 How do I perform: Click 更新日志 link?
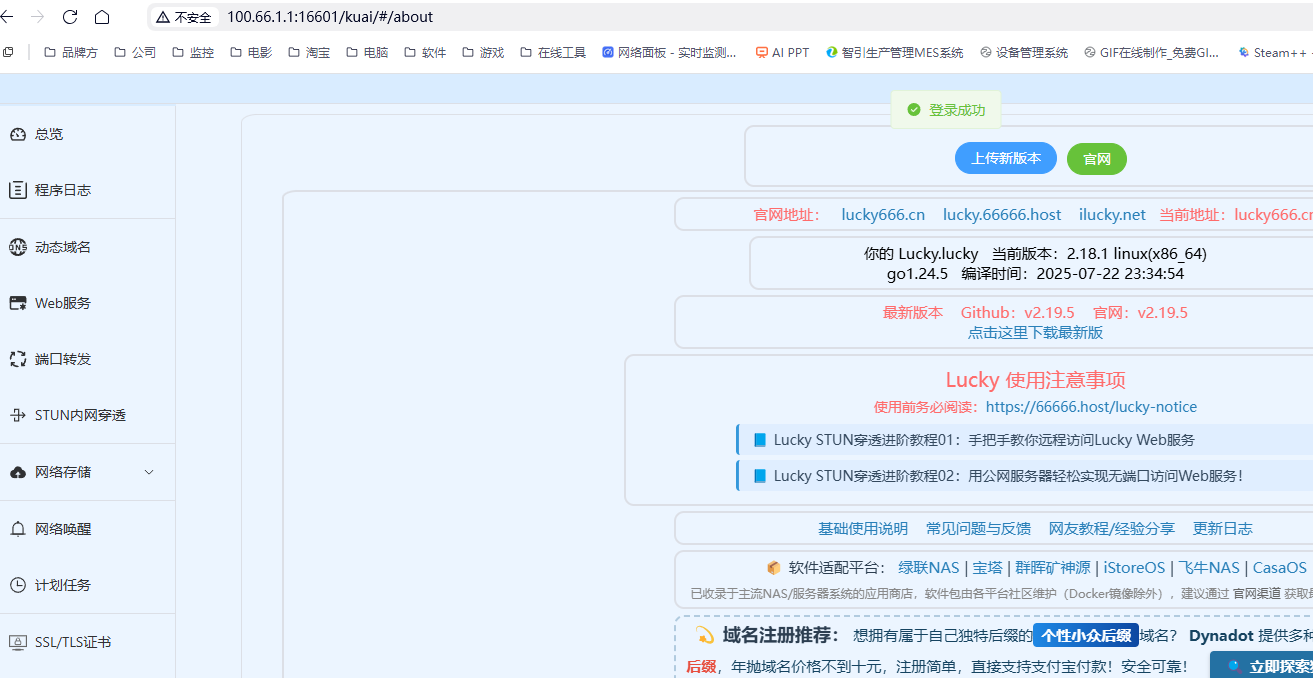tap(1223, 528)
